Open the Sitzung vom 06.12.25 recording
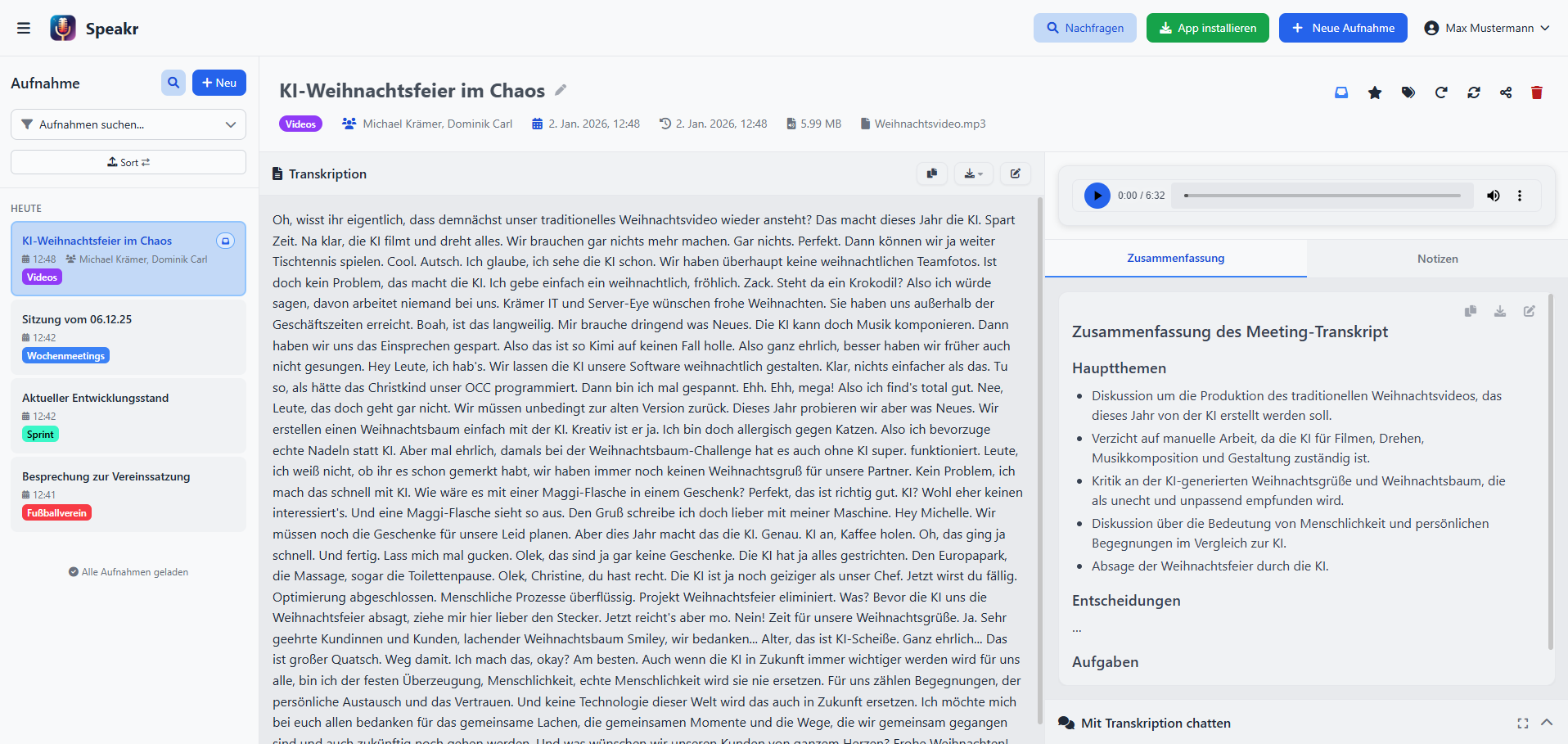Screen dimensions: 1568x744 click(x=128, y=336)
